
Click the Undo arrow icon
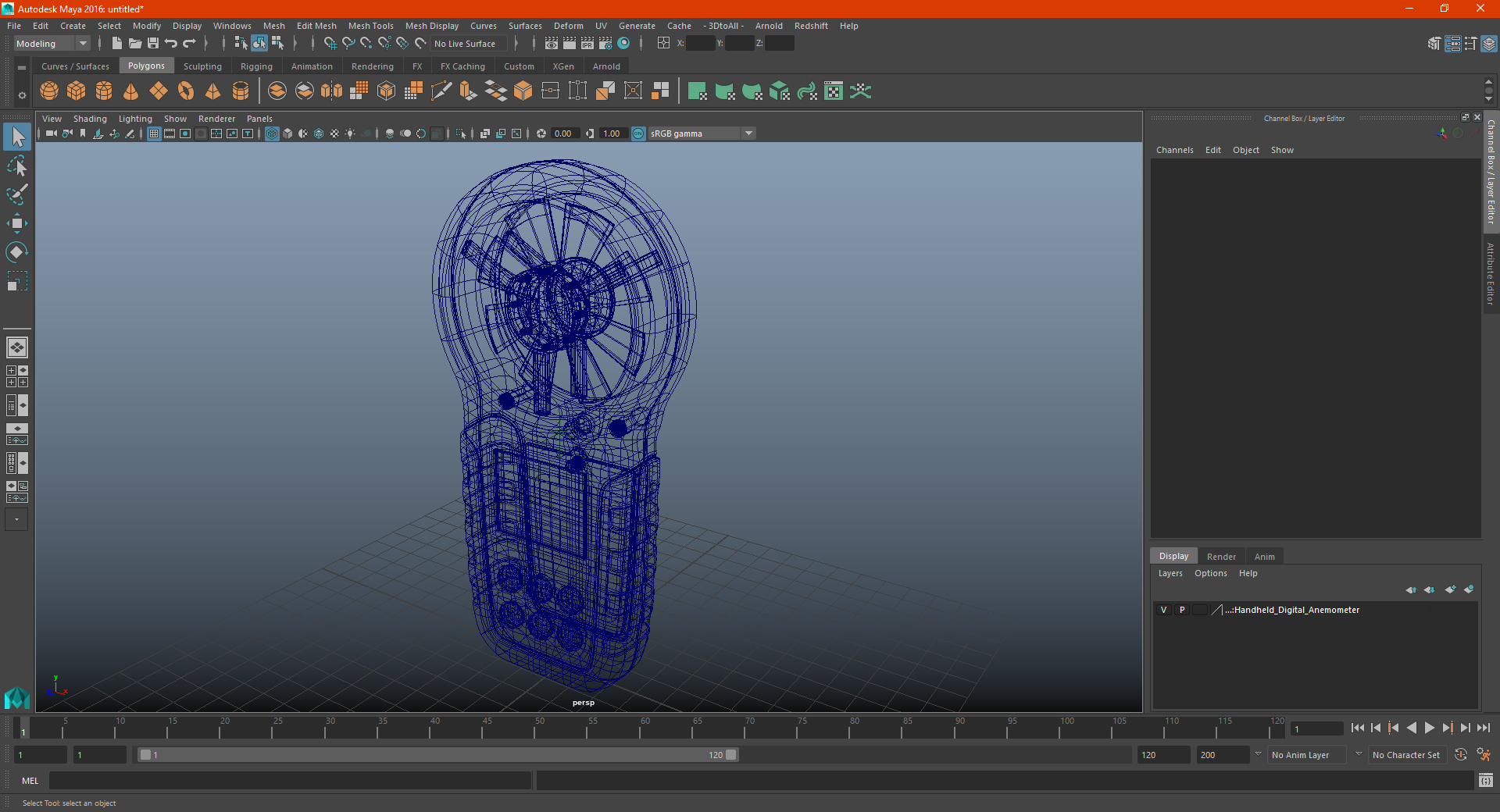[x=171, y=44]
